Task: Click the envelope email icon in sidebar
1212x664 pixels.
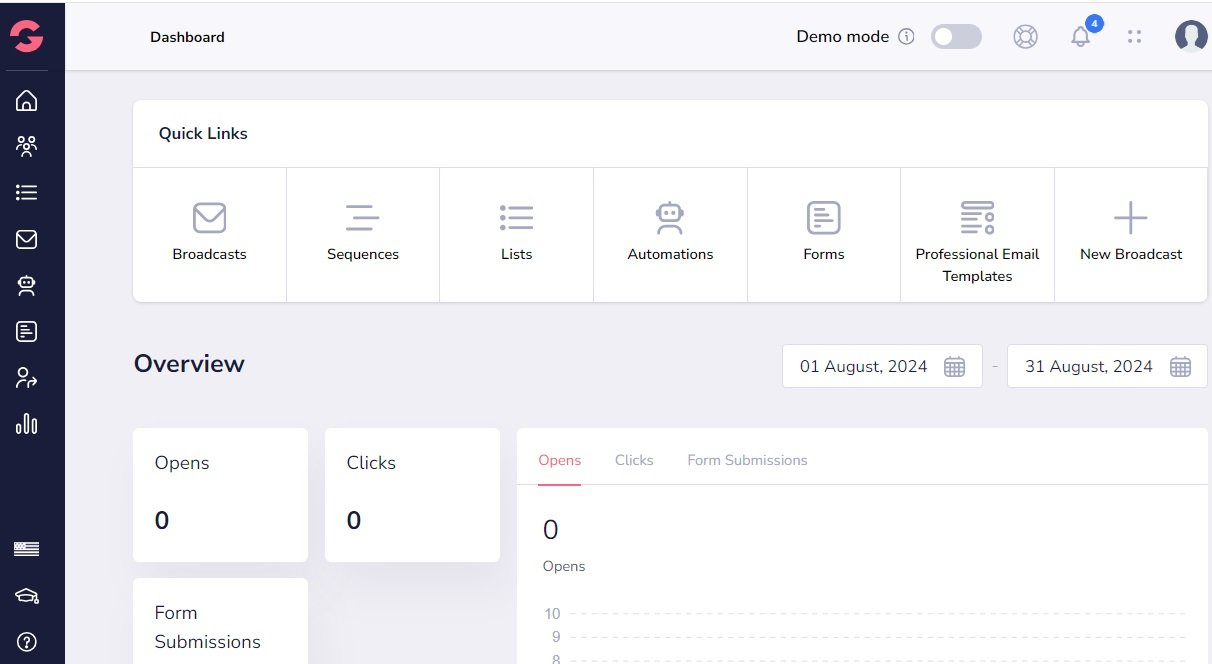Action: tap(27, 240)
